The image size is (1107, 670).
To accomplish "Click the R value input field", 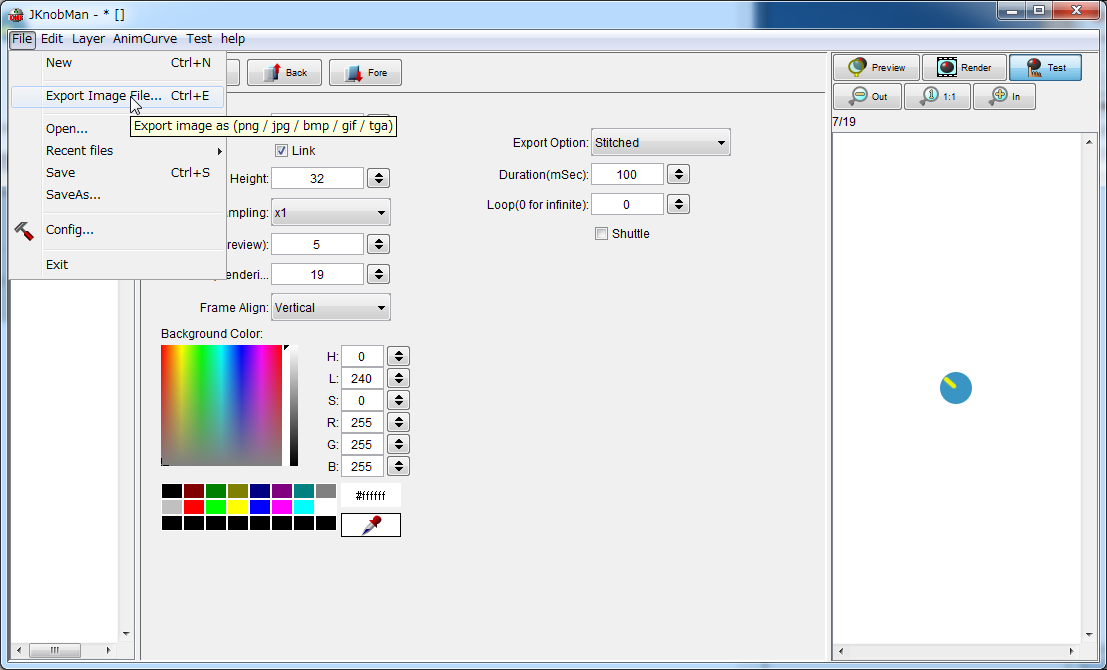I will [361, 422].
